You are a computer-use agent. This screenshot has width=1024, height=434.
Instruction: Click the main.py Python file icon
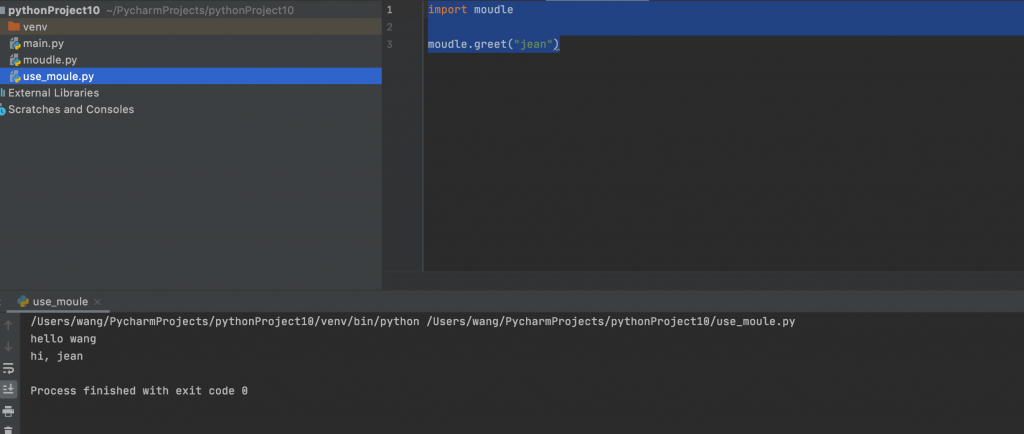[x=15, y=44]
